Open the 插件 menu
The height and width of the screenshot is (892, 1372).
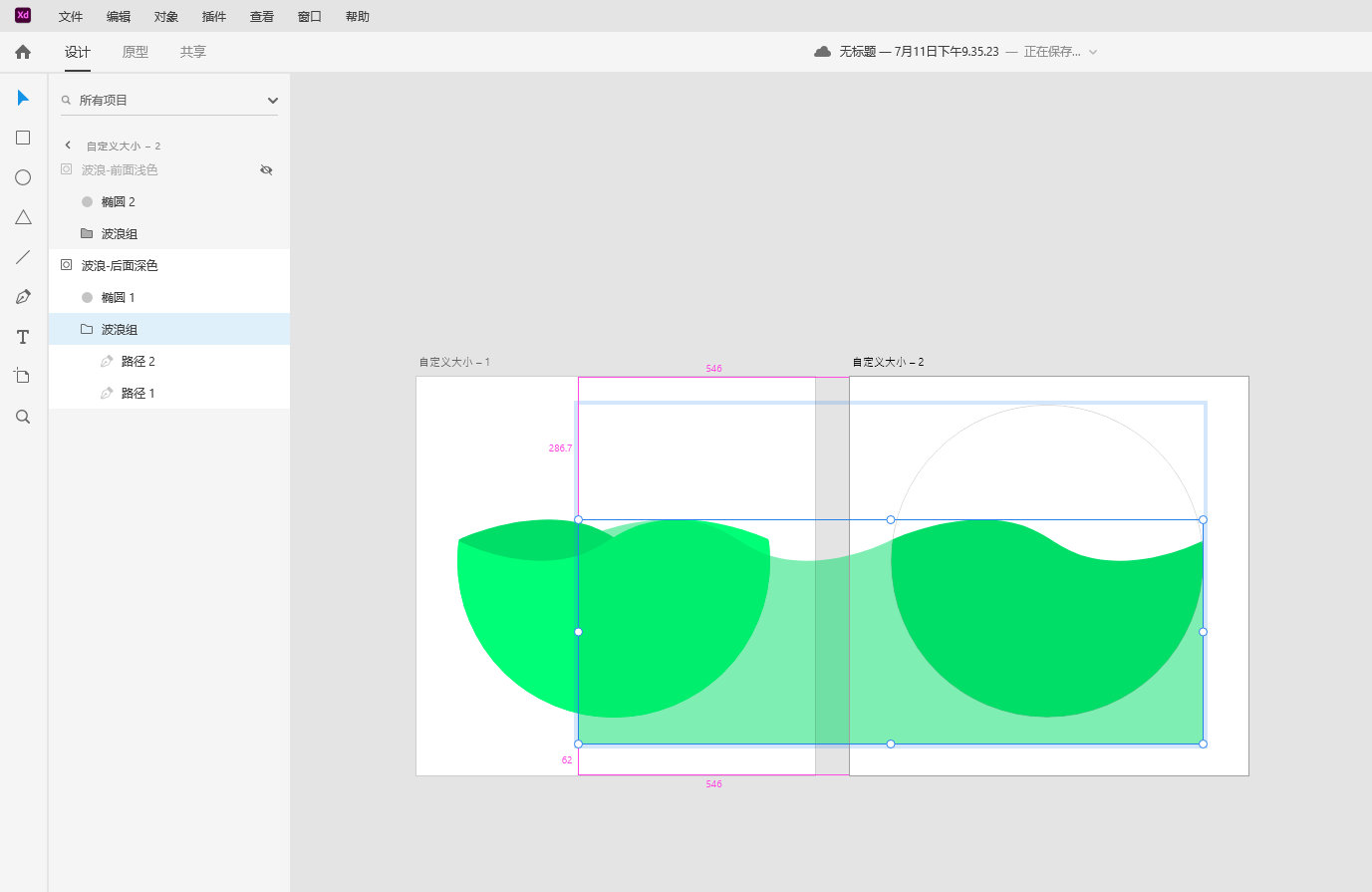(214, 17)
